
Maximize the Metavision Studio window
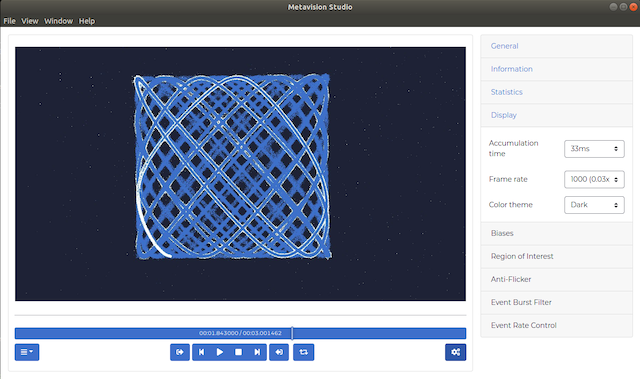(623, 7)
